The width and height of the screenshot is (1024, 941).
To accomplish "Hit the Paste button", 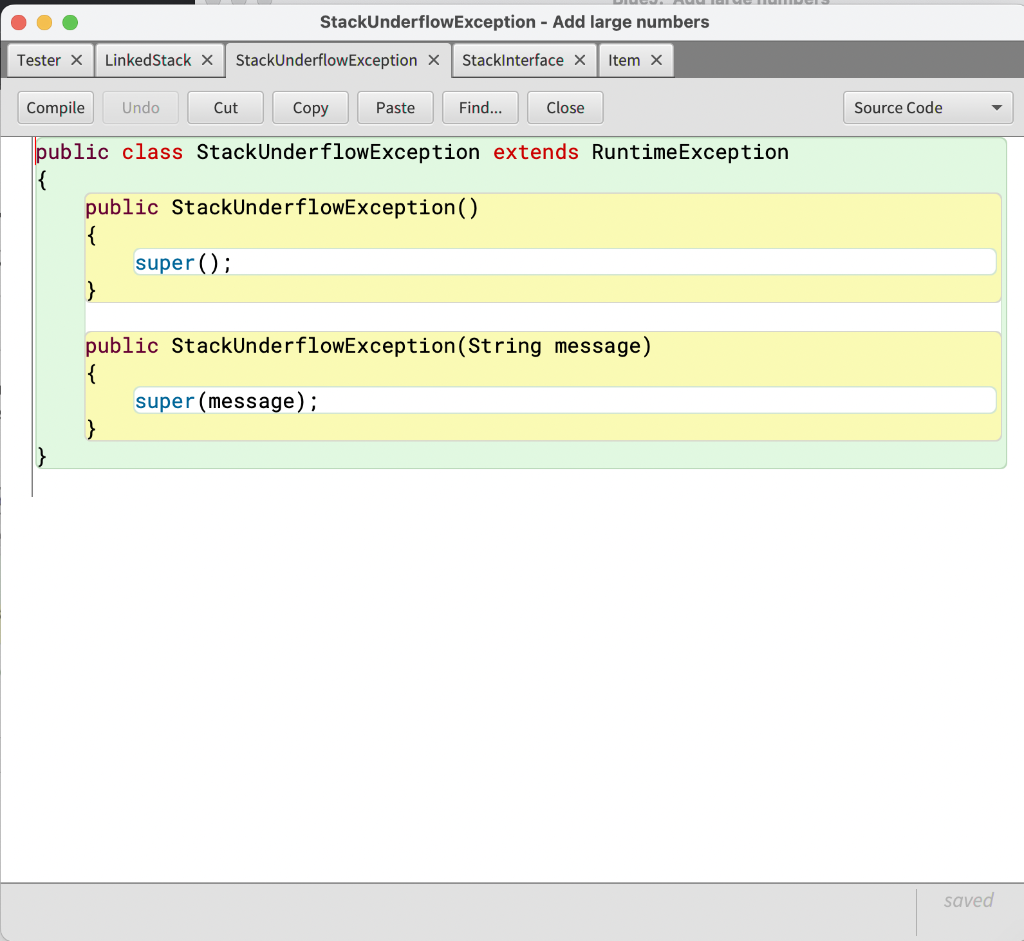I will tap(395, 108).
